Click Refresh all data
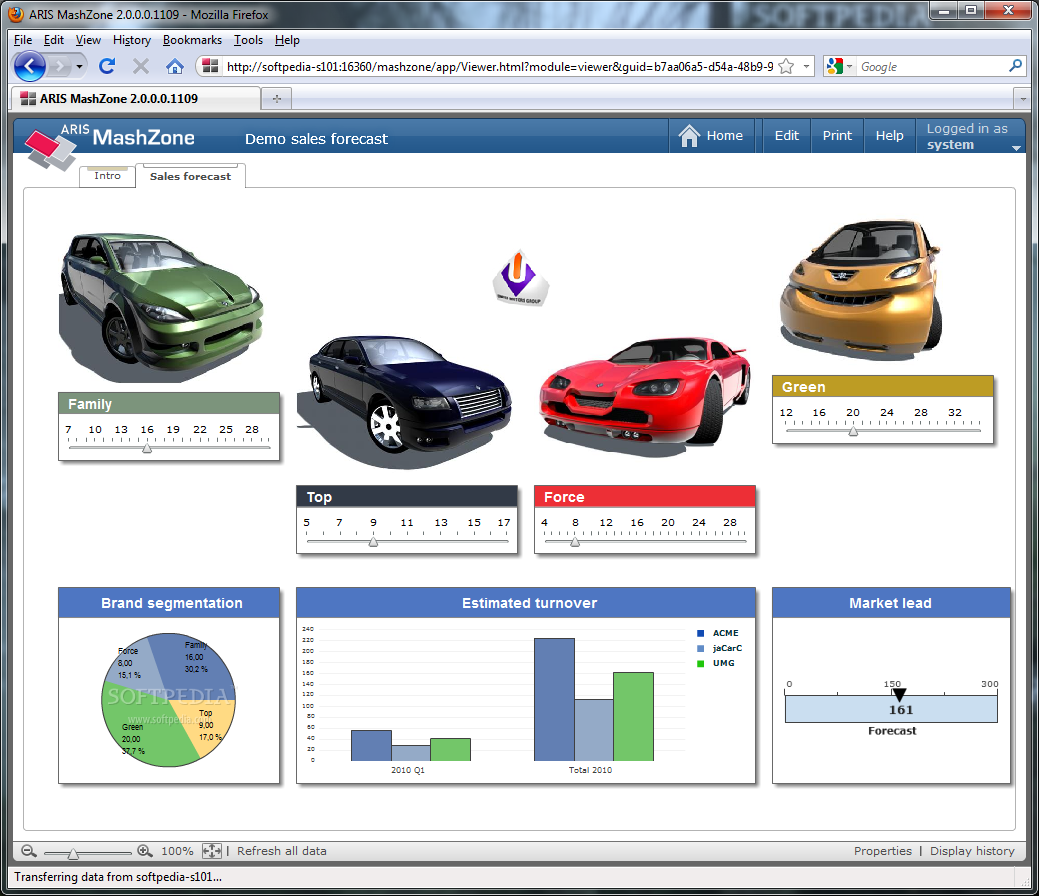The height and width of the screenshot is (896, 1039). [282, 851]
